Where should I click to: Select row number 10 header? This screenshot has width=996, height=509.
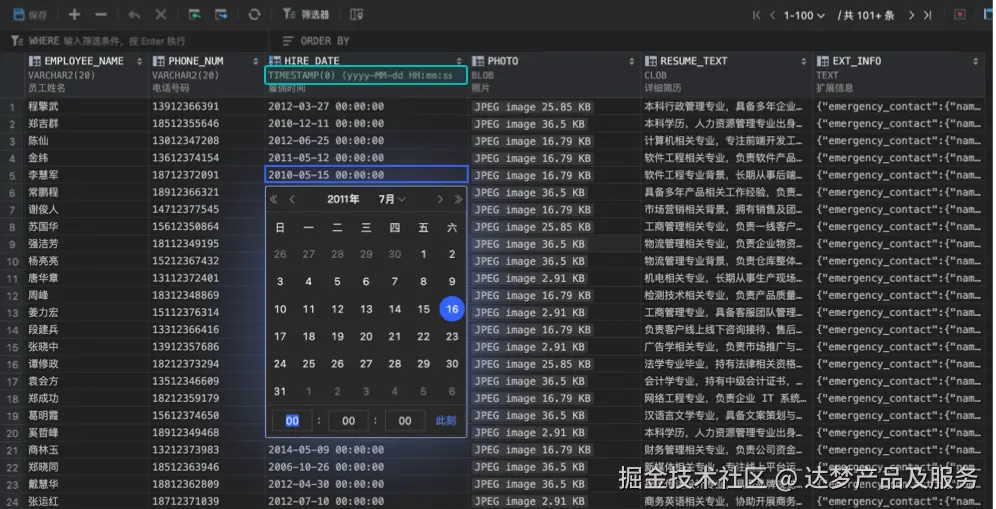coord(12,261)
